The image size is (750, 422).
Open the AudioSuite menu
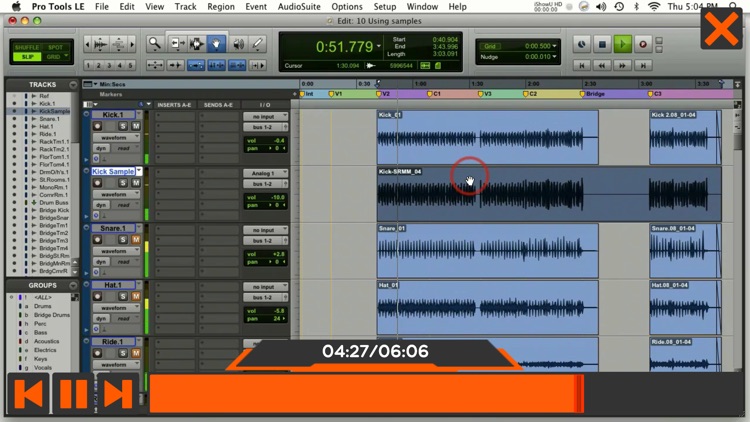[299, 7]
